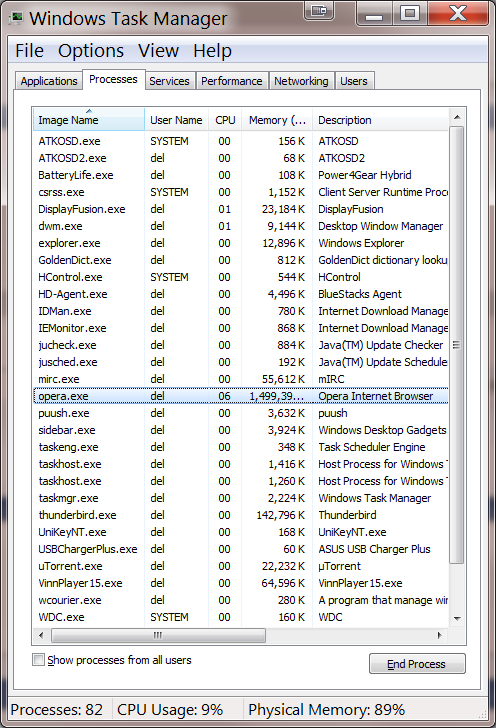Select the thunderbird.exe process row
Image resolution: width=496 pixels, height=728 pixels.
(241, 515)
